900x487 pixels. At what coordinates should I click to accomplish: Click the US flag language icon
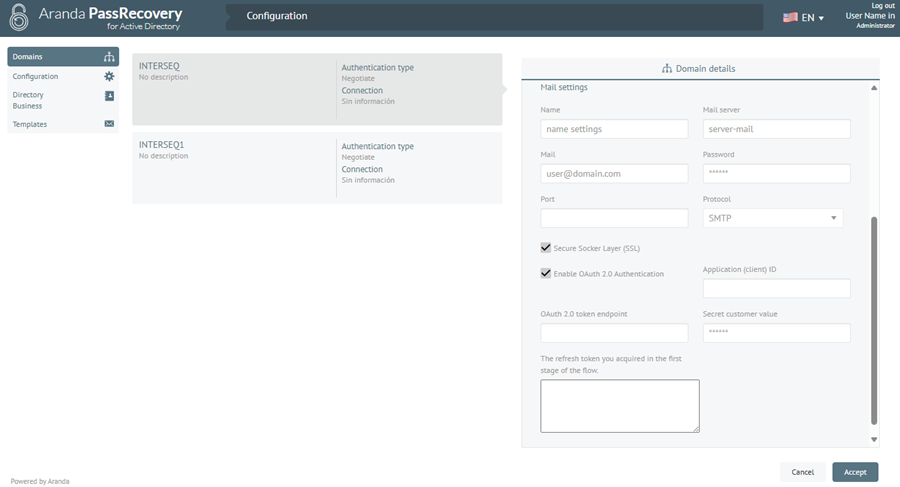point(790,17)
